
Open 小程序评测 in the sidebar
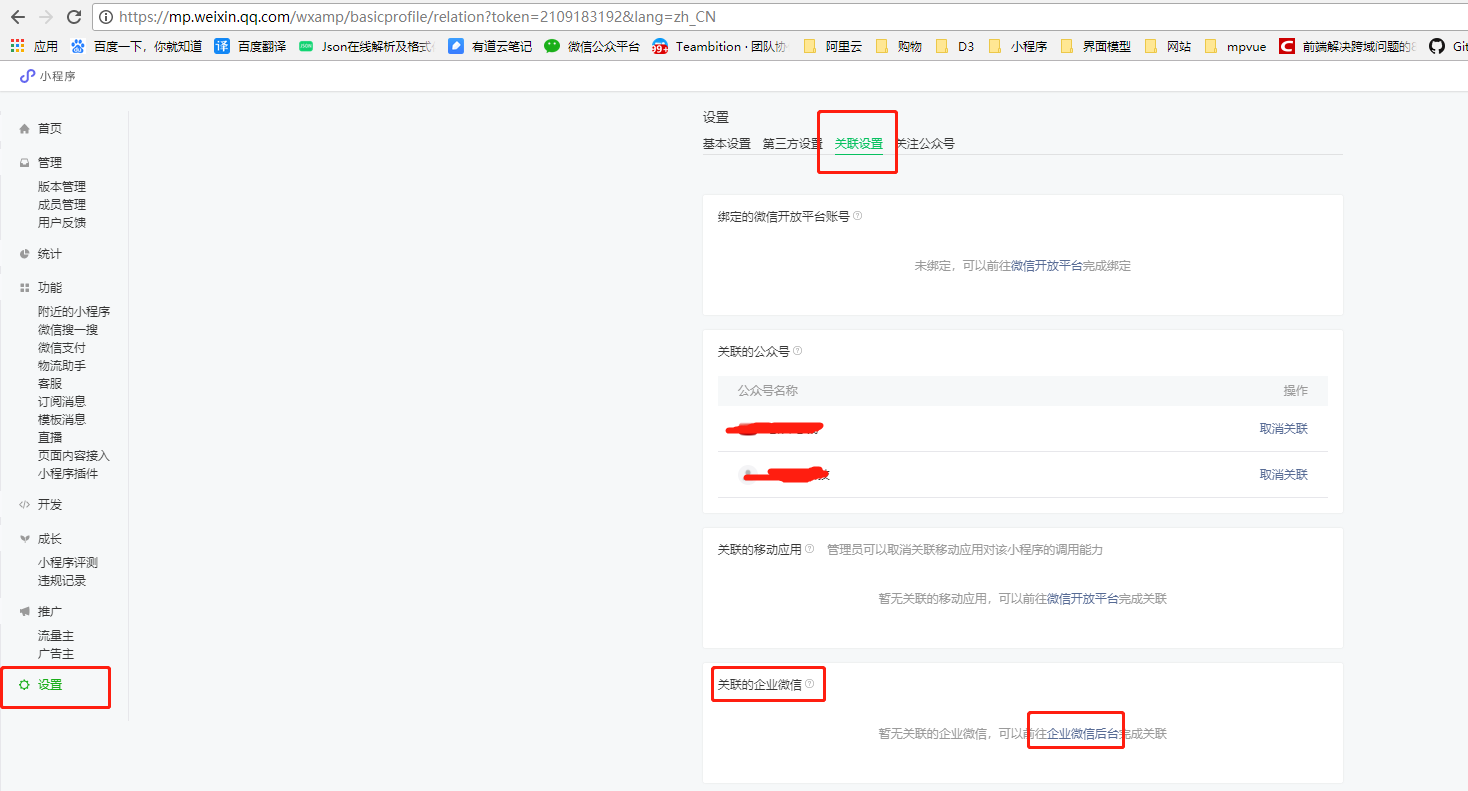click(x=68, y=563)
